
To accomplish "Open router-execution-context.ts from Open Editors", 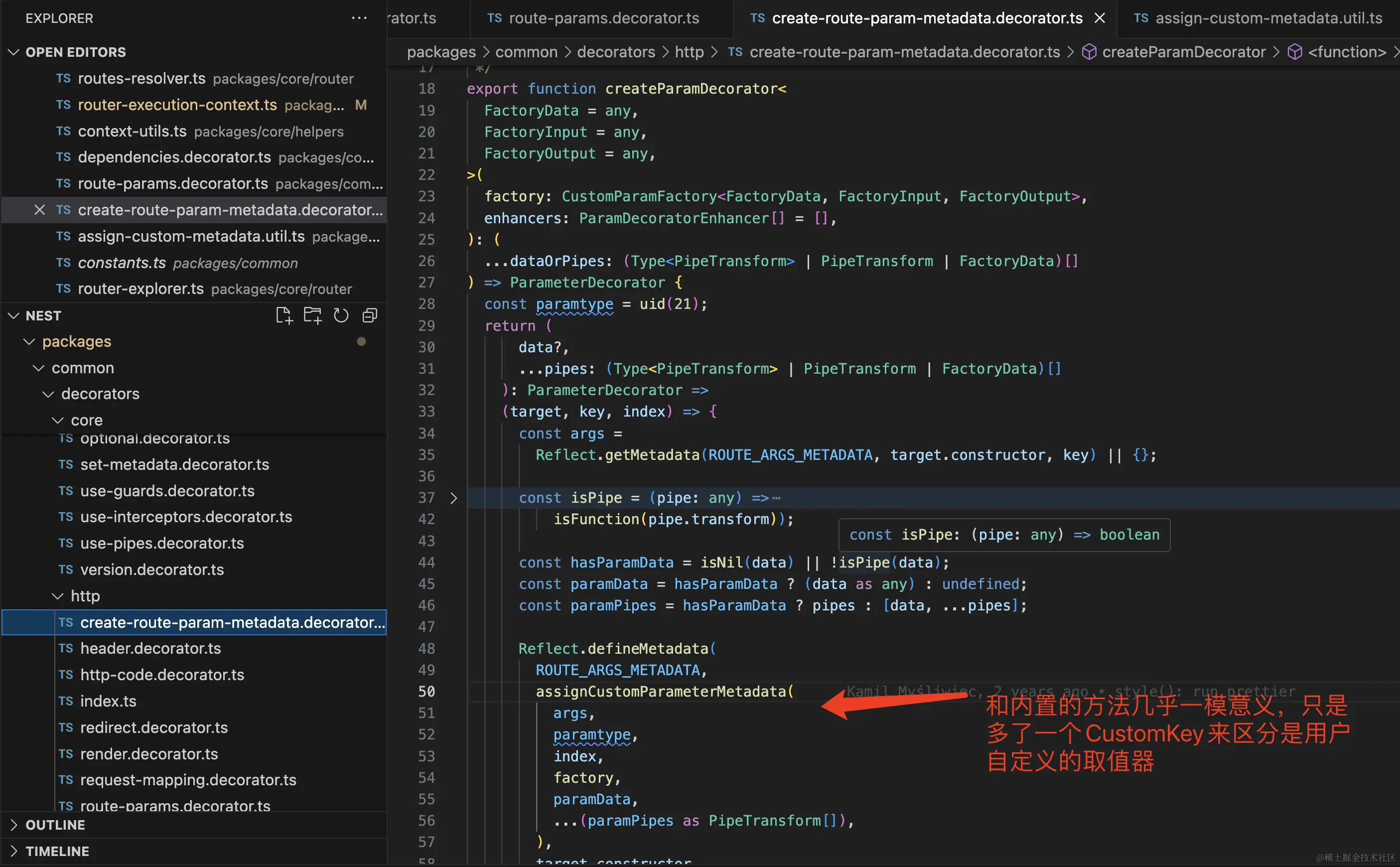I will 177,105.
